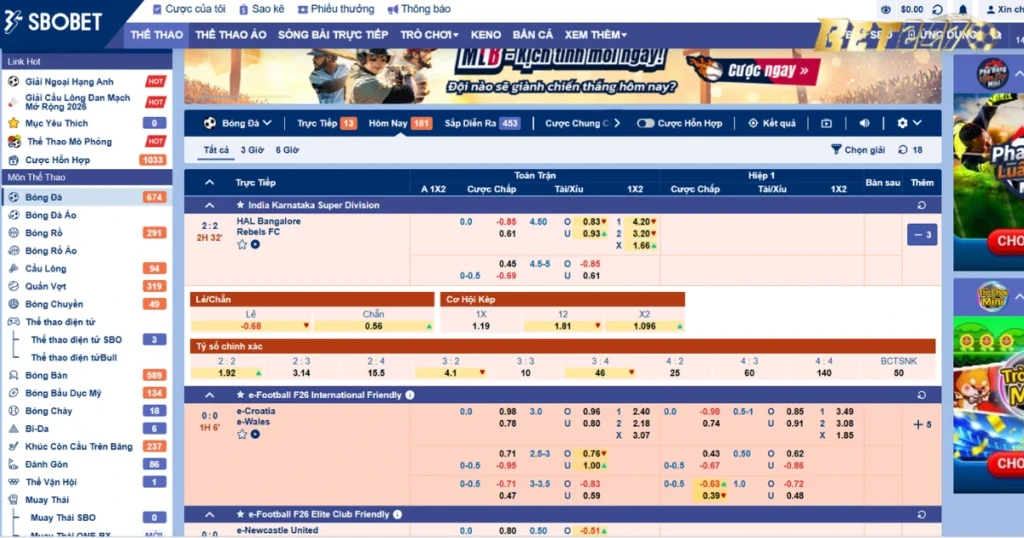Click the live stream TV icon
Image resolution: width=1024 pixels, height=538 pixels.
coord(826,123)
